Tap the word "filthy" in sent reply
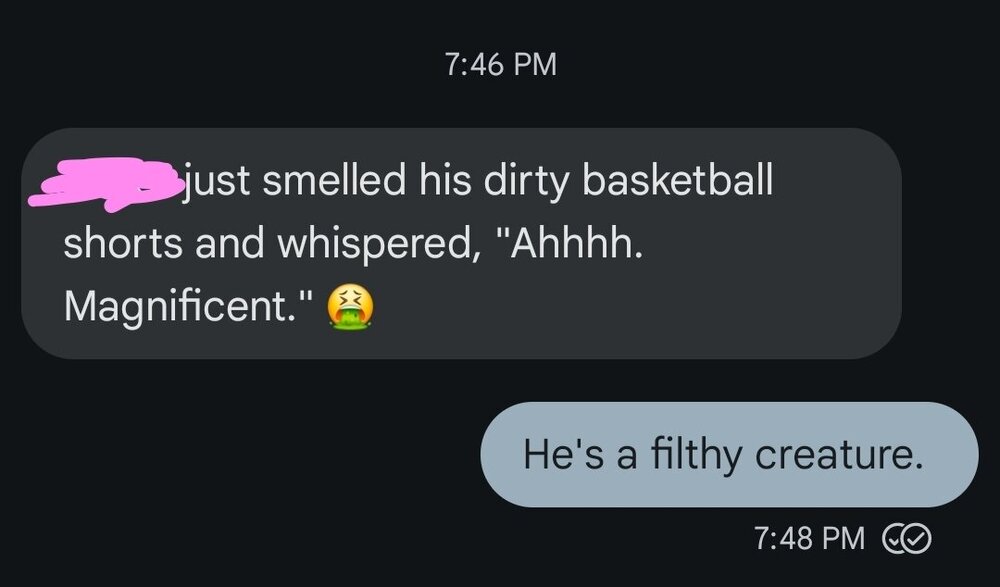This screenshot has height=587, width=1000. pyautogui.click(x=696, y=456)
